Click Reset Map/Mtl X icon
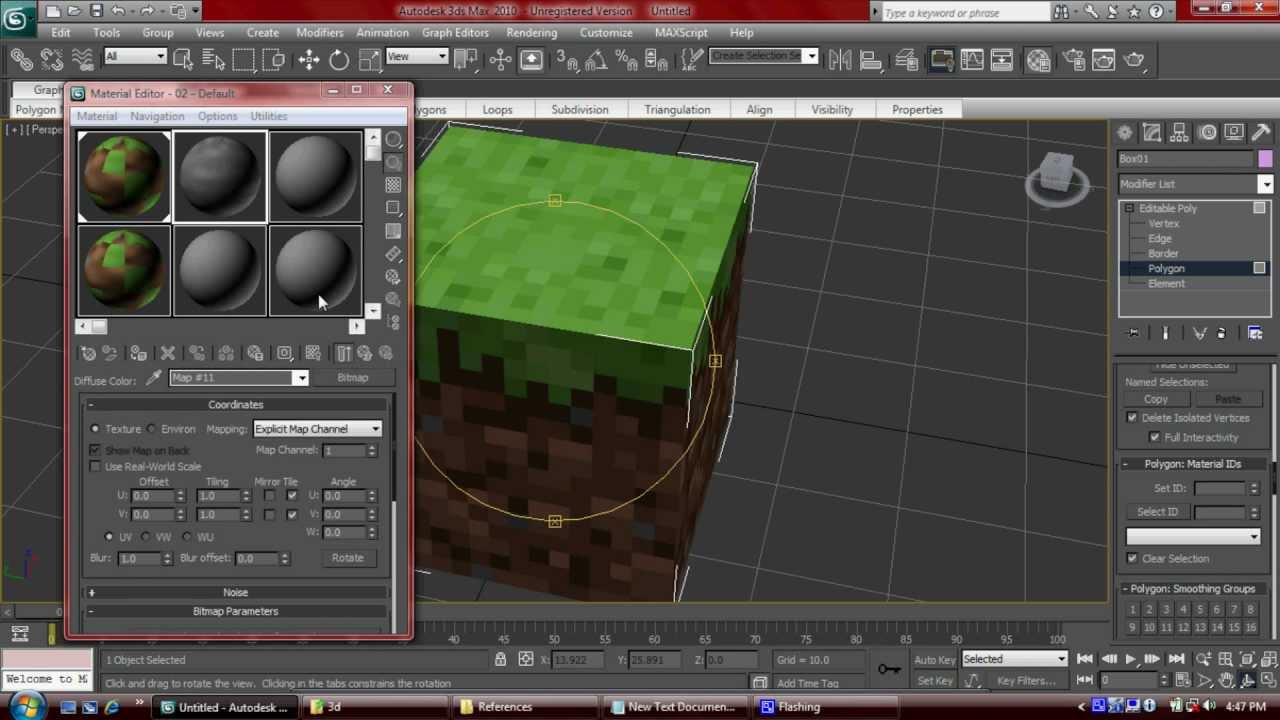Viewport: 1280px width, 720px height. (168, 353)
